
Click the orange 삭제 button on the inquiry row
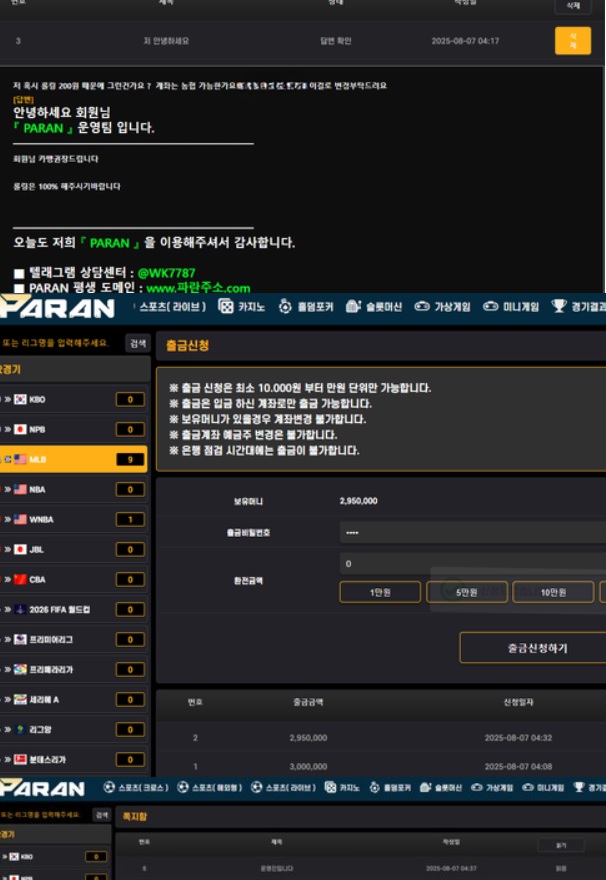click(x=572, y=40)
